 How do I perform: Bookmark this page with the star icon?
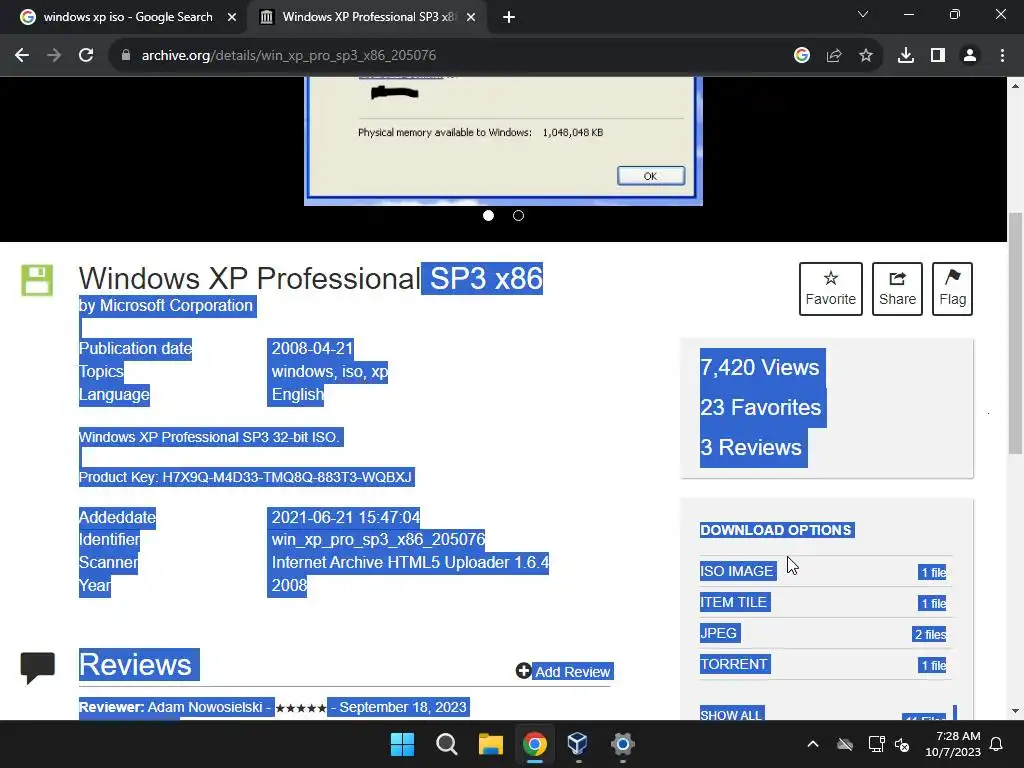(x=866, y=56)
